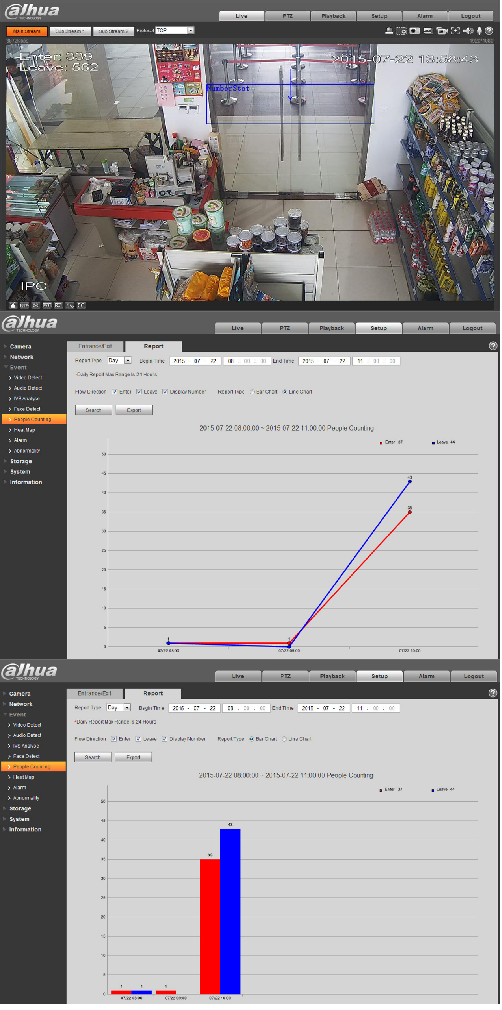
Task: Open Report Type Day dropdown on line chart page
Action: (119, 361)
